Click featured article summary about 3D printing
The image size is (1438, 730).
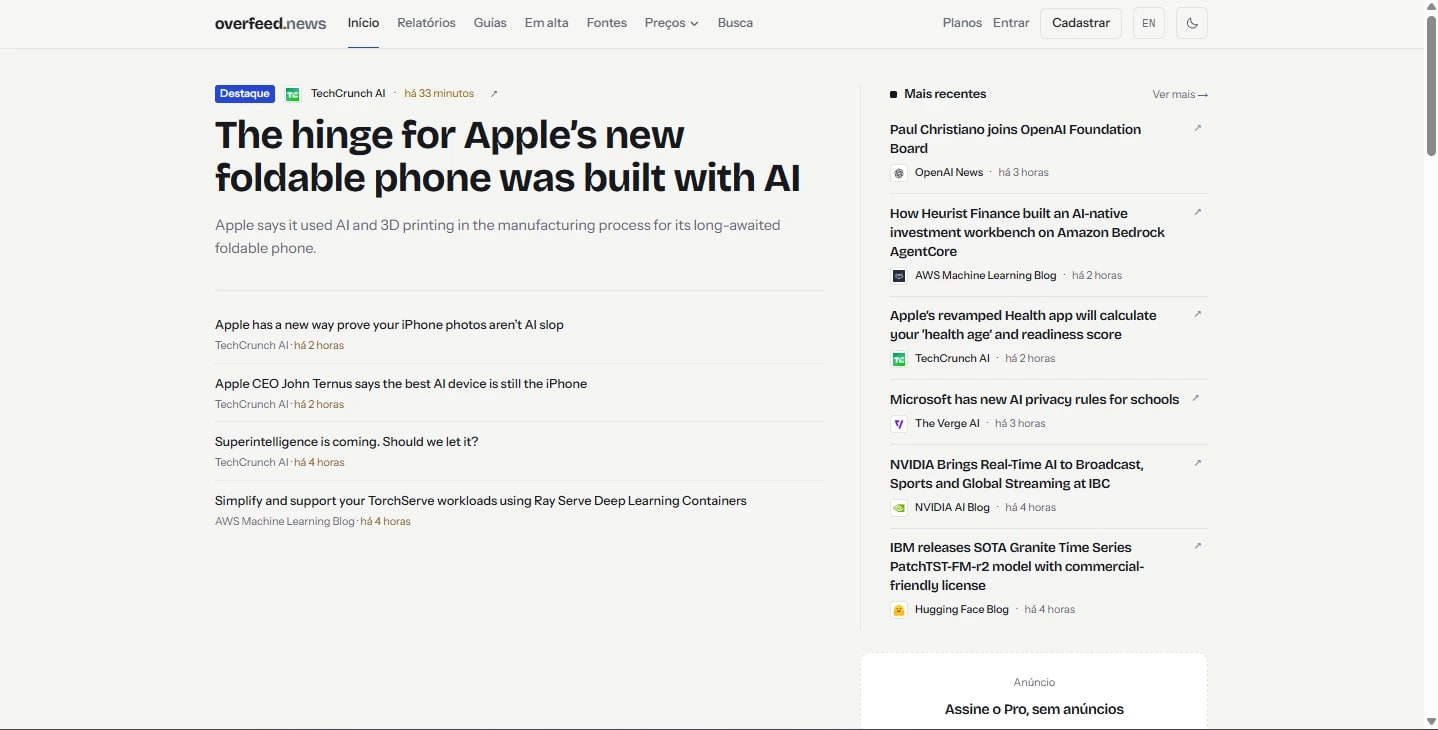tap(498, 237)
